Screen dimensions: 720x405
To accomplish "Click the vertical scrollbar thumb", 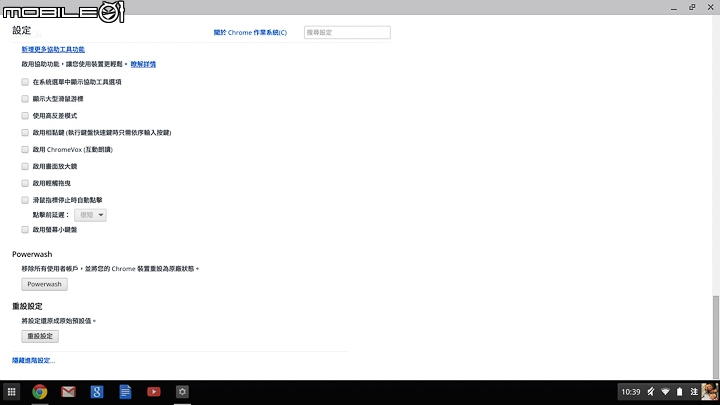I will tap(715, 337).
